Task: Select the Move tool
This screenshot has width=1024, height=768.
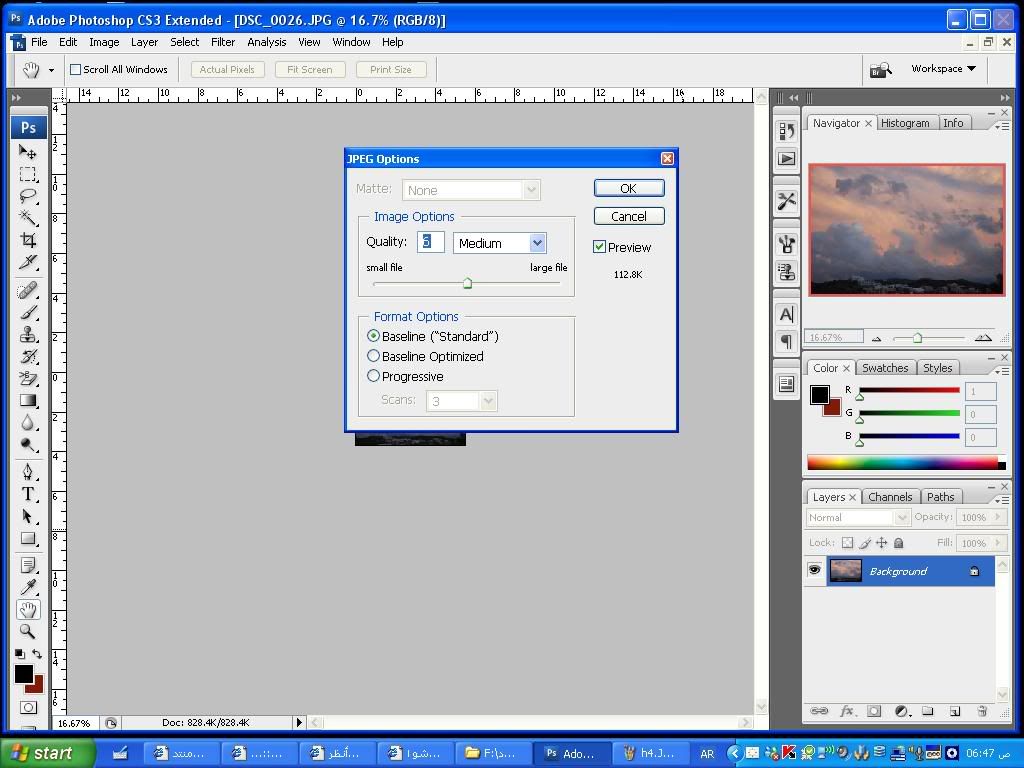Action: coord(28,152)
